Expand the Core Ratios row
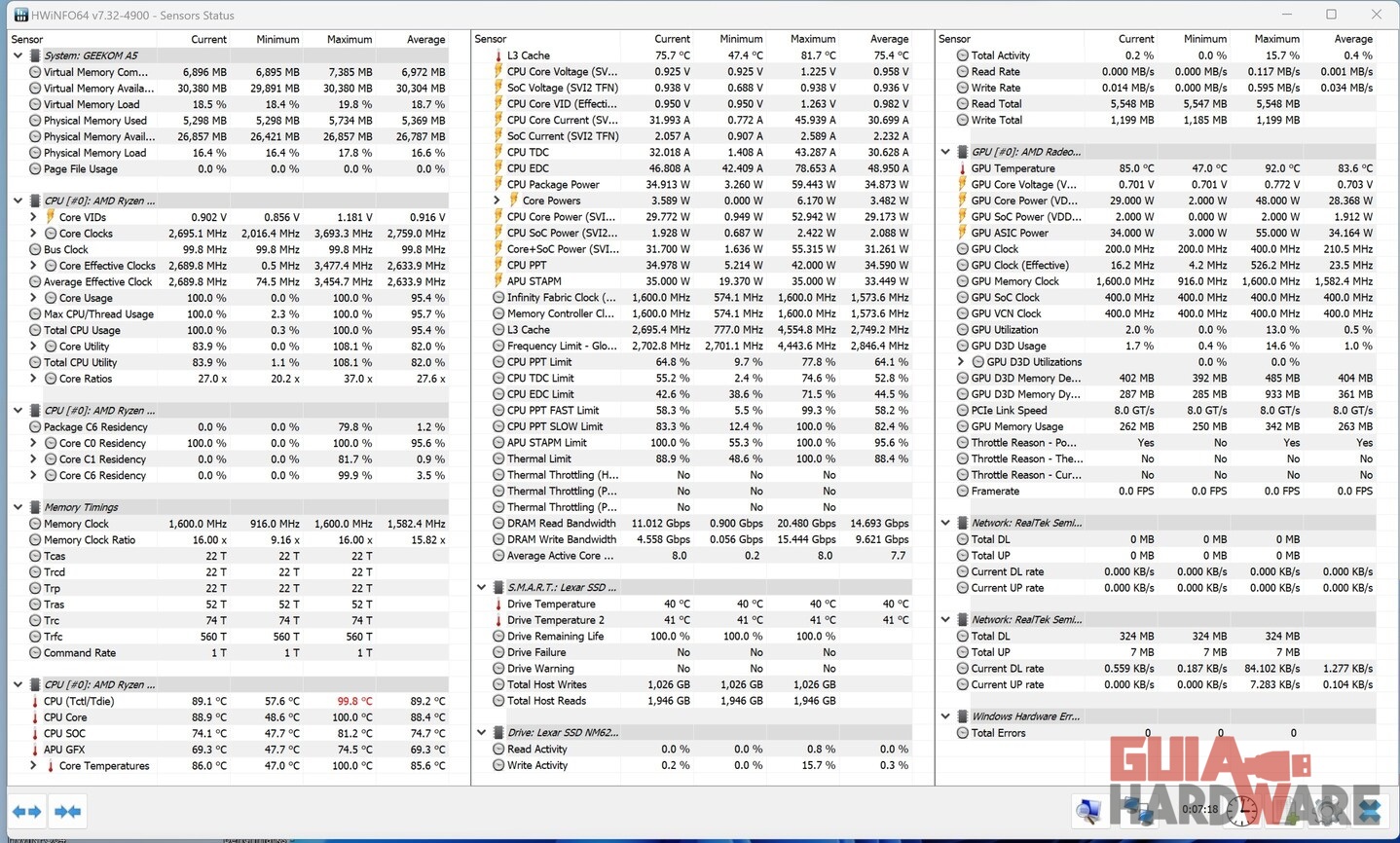The height and width of the screenshot is (843, 1400). tap(33, 379)
